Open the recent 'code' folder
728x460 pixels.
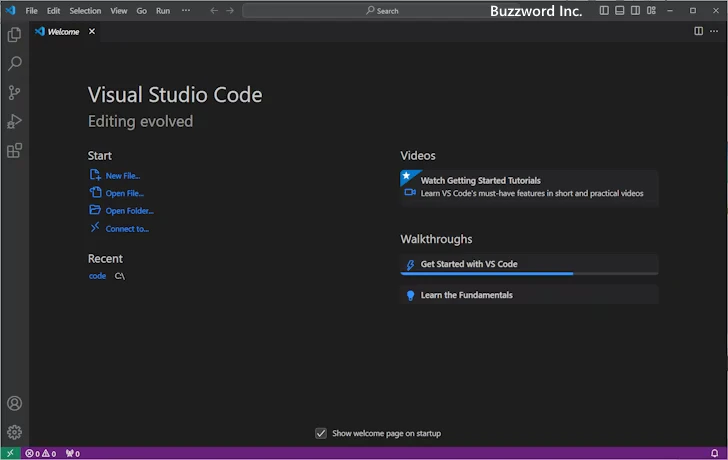[97, 276]
